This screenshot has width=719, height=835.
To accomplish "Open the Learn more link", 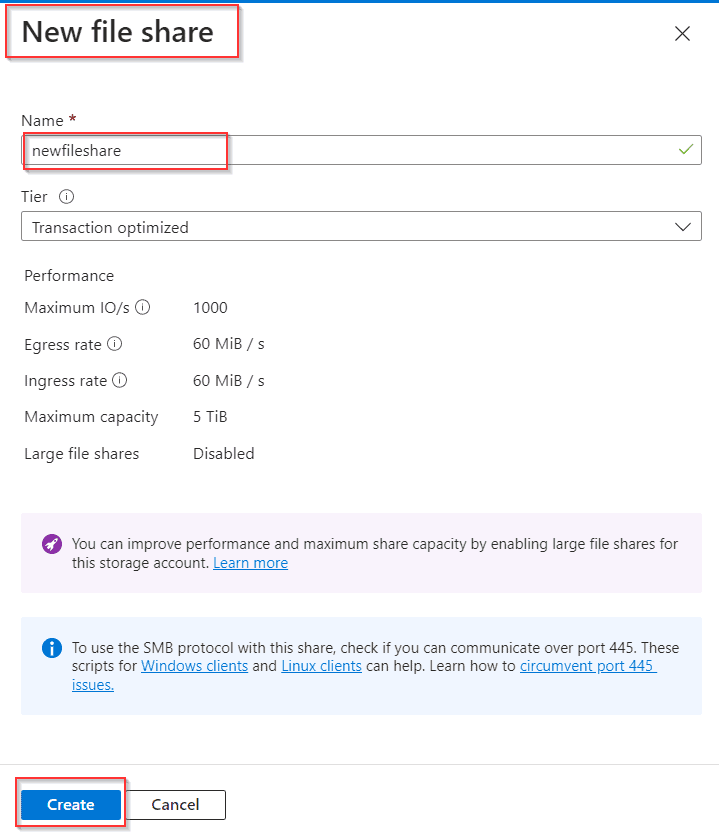I will (250, 563).
